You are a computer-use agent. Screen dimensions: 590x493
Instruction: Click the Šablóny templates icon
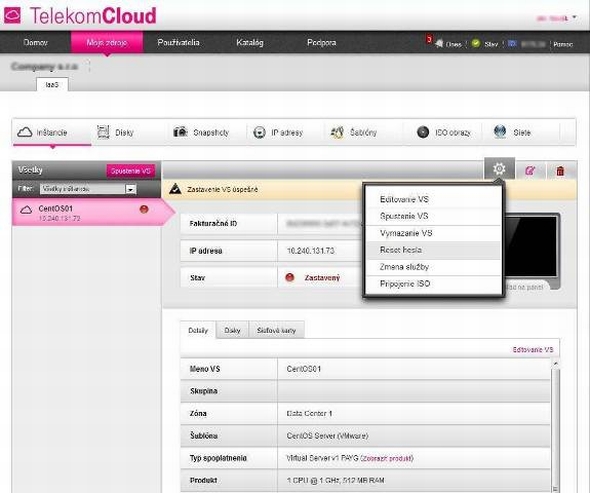pyautogui.click(x=337, y=132)
